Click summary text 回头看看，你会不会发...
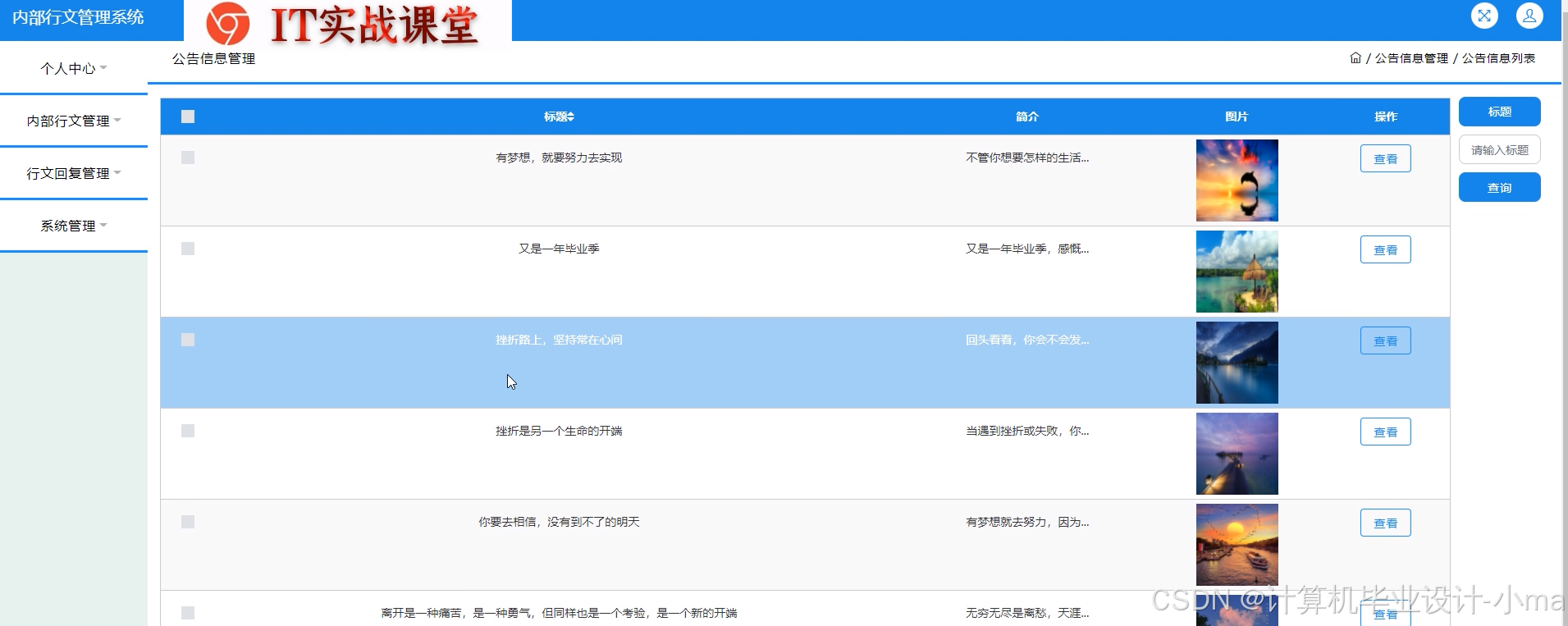The width and height of the screenshot is (1568, 626). [x=1027, y=340]
